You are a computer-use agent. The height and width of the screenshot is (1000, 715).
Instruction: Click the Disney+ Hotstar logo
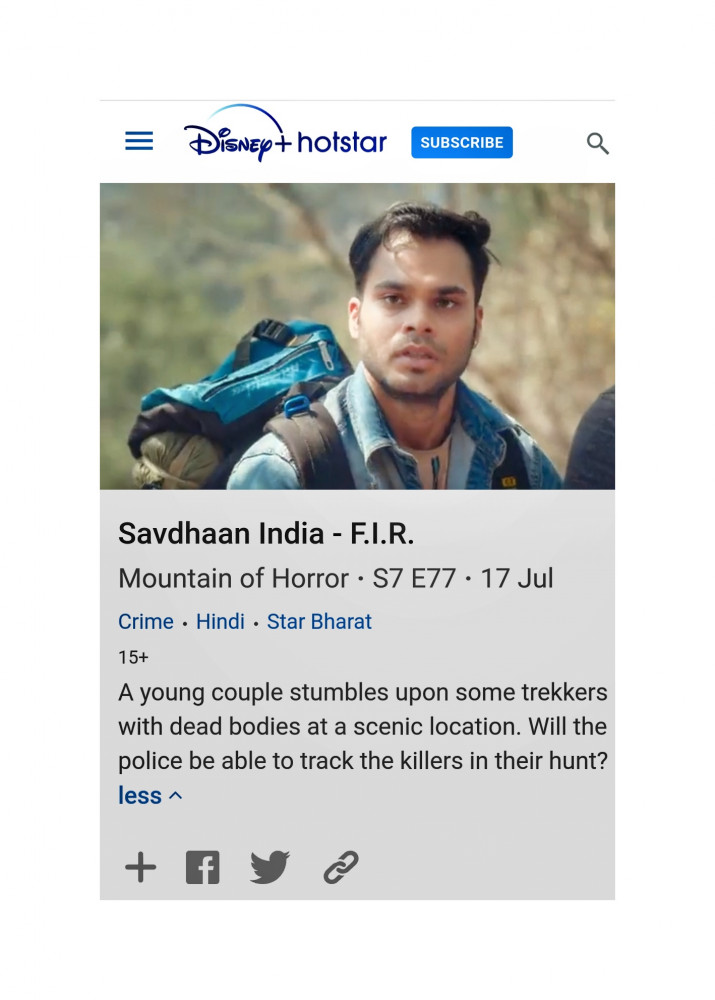tap(285, 133)
